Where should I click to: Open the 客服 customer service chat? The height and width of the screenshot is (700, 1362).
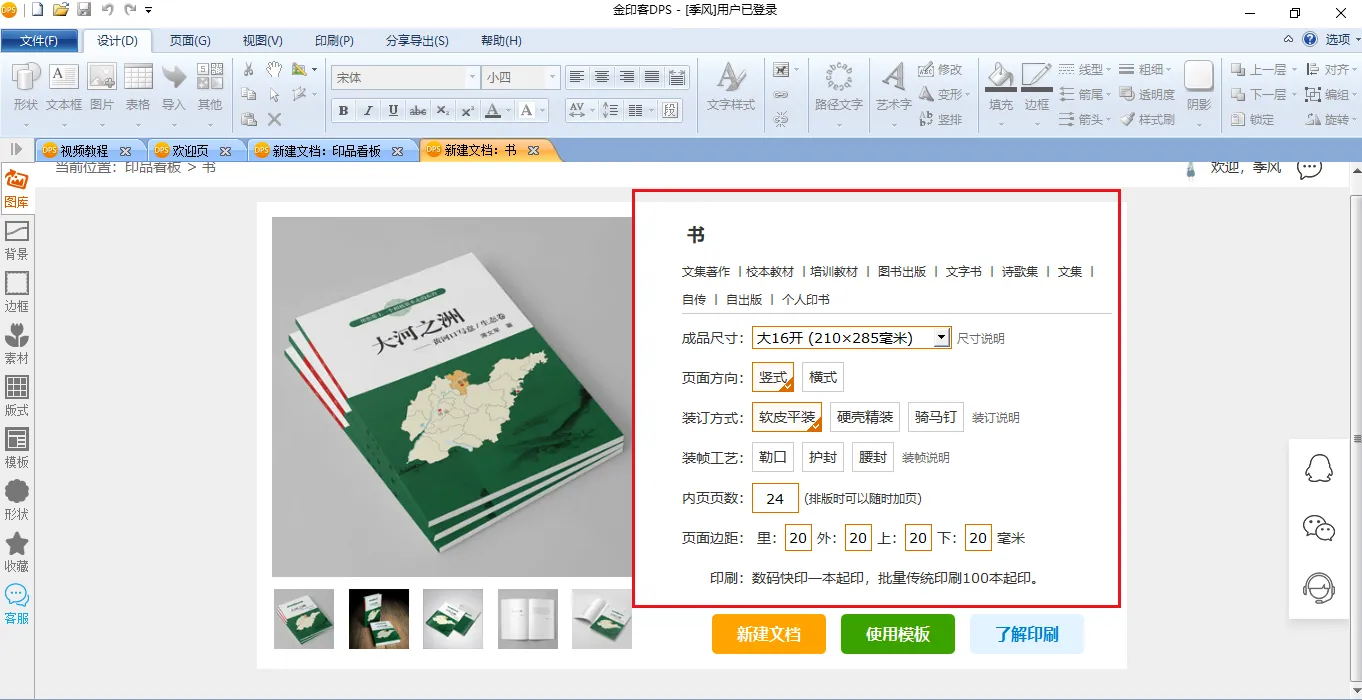(x=16, y=605)
